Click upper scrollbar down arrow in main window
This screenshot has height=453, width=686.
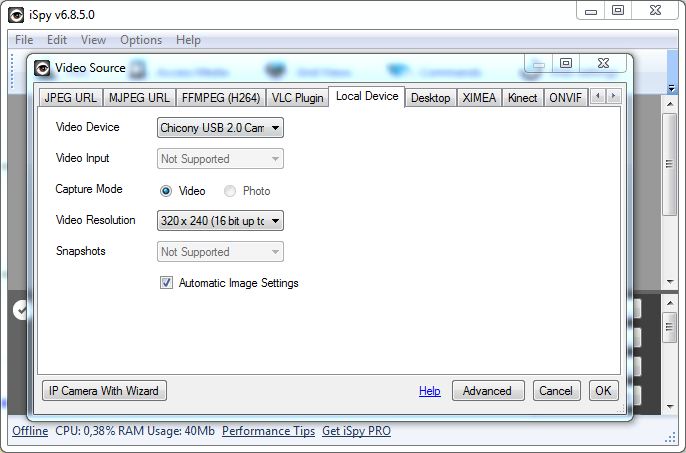click(670, 282)
